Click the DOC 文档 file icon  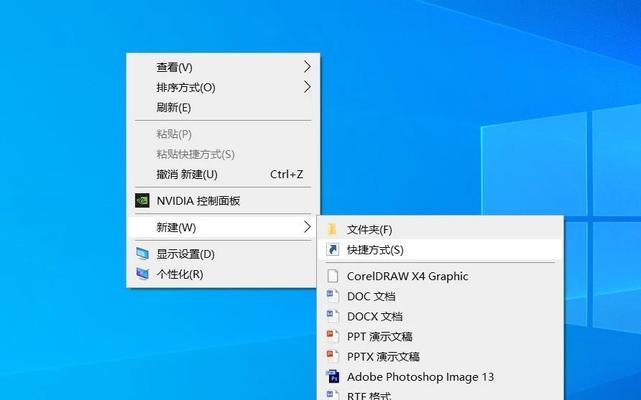click(x=332, y=296)
